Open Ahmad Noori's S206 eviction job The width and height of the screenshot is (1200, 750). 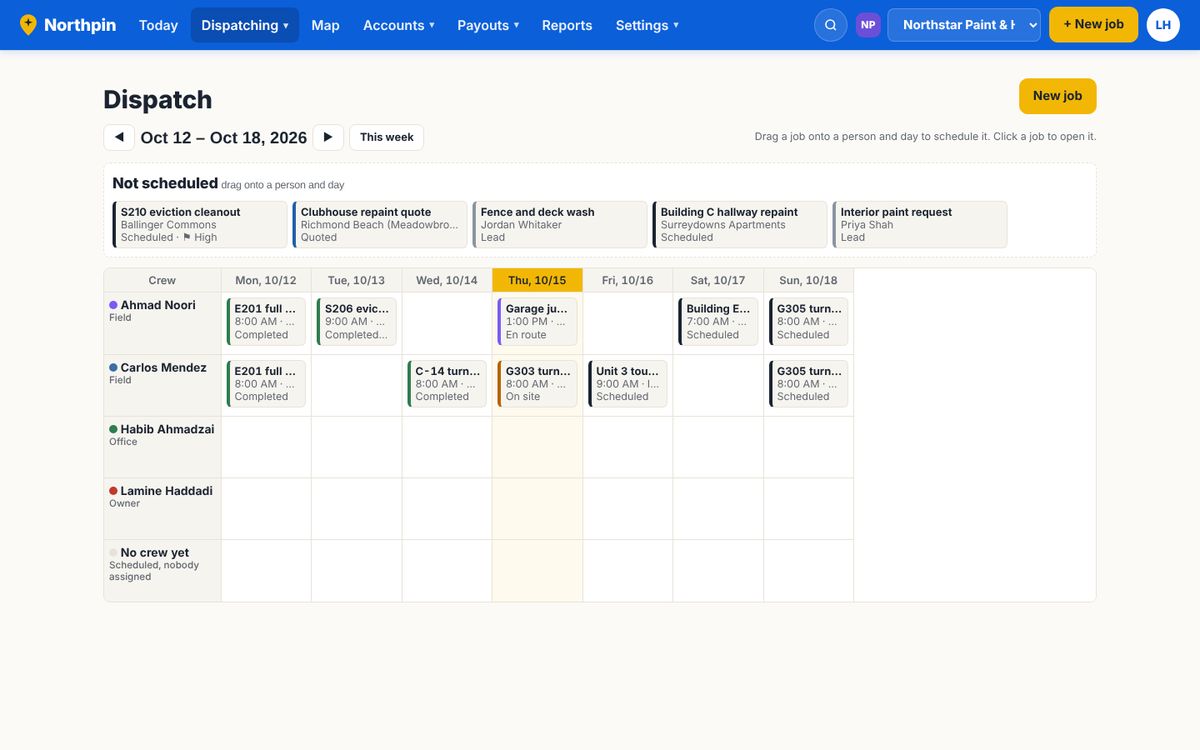(357, 322)
